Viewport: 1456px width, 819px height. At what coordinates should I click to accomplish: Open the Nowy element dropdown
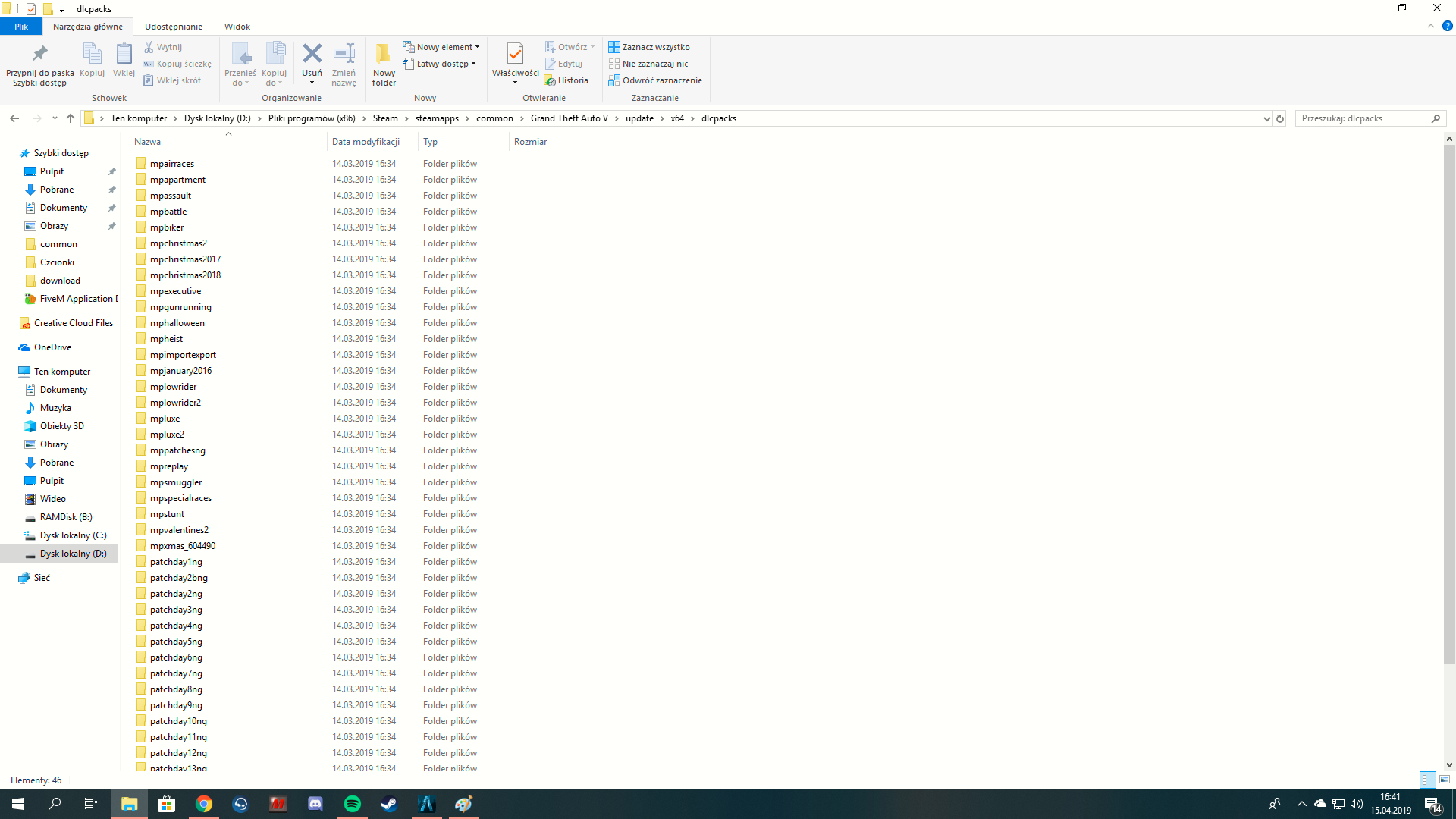coord(442,46)
